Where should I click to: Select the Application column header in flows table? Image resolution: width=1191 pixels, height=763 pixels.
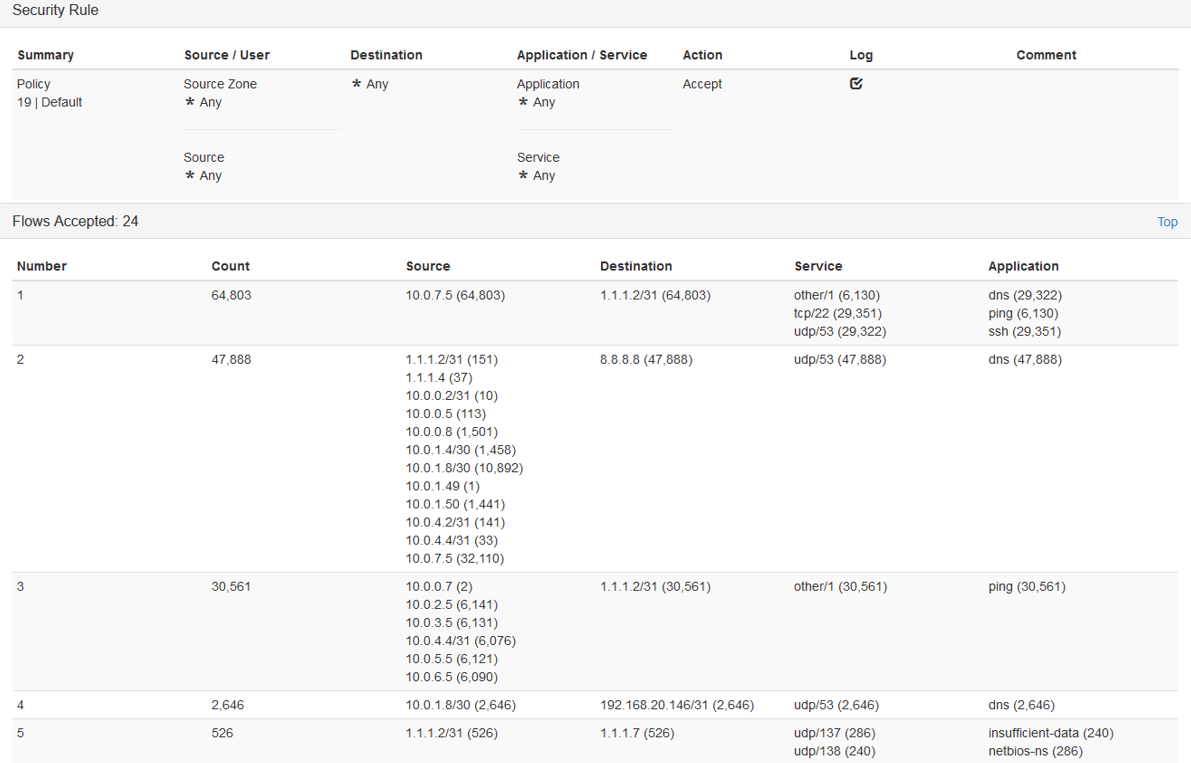coord(1023,266)
